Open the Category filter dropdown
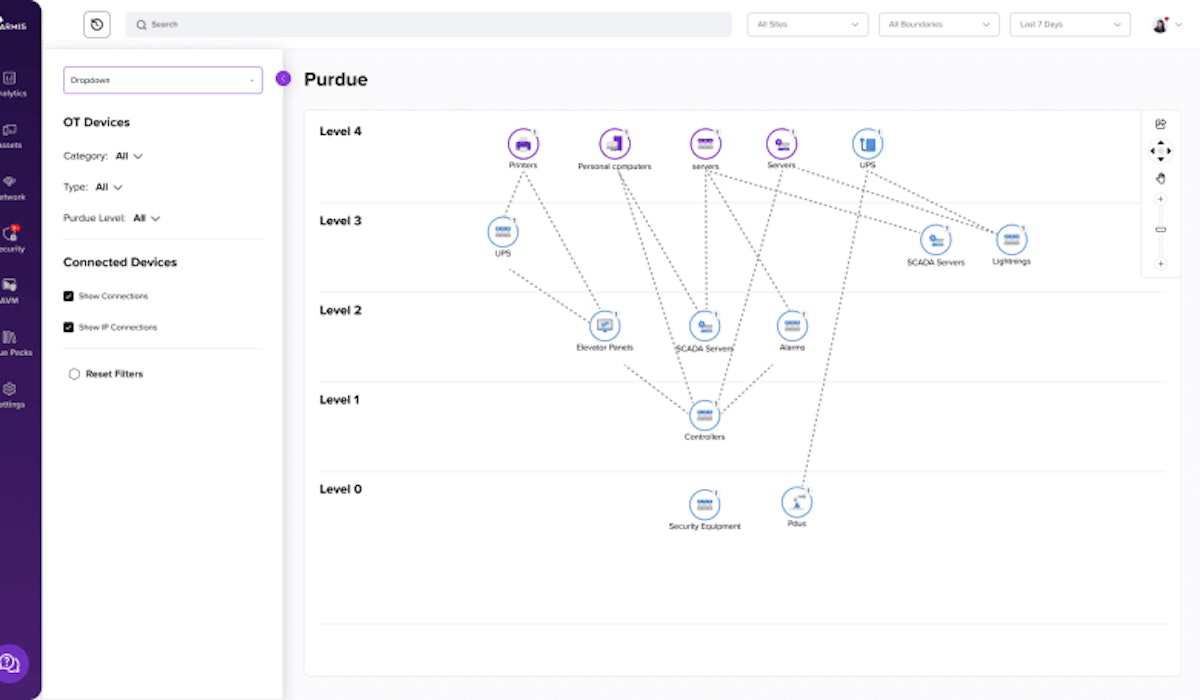Viewport: 1200px width, 700px height. point(129,156)
